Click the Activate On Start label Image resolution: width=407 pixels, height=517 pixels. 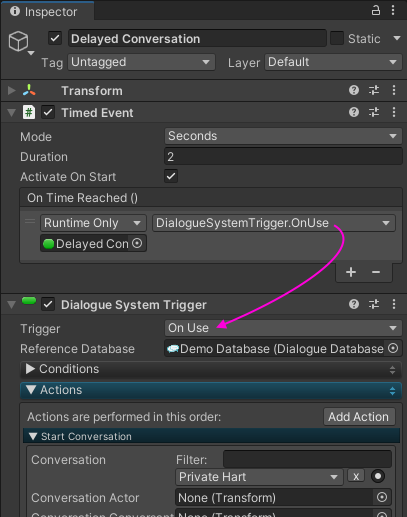pos(68,177)
